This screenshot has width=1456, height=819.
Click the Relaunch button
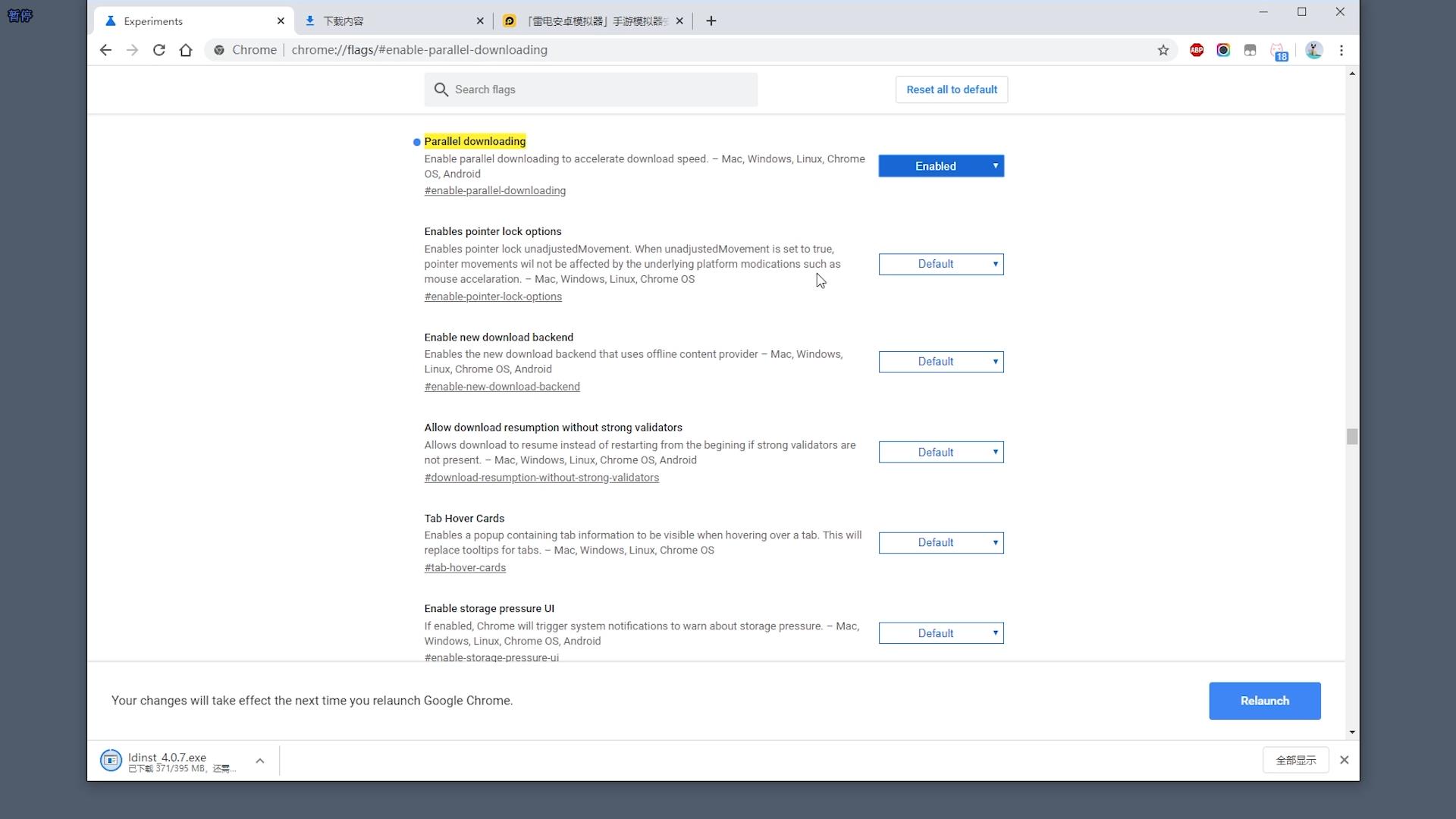click(1264, 701)
